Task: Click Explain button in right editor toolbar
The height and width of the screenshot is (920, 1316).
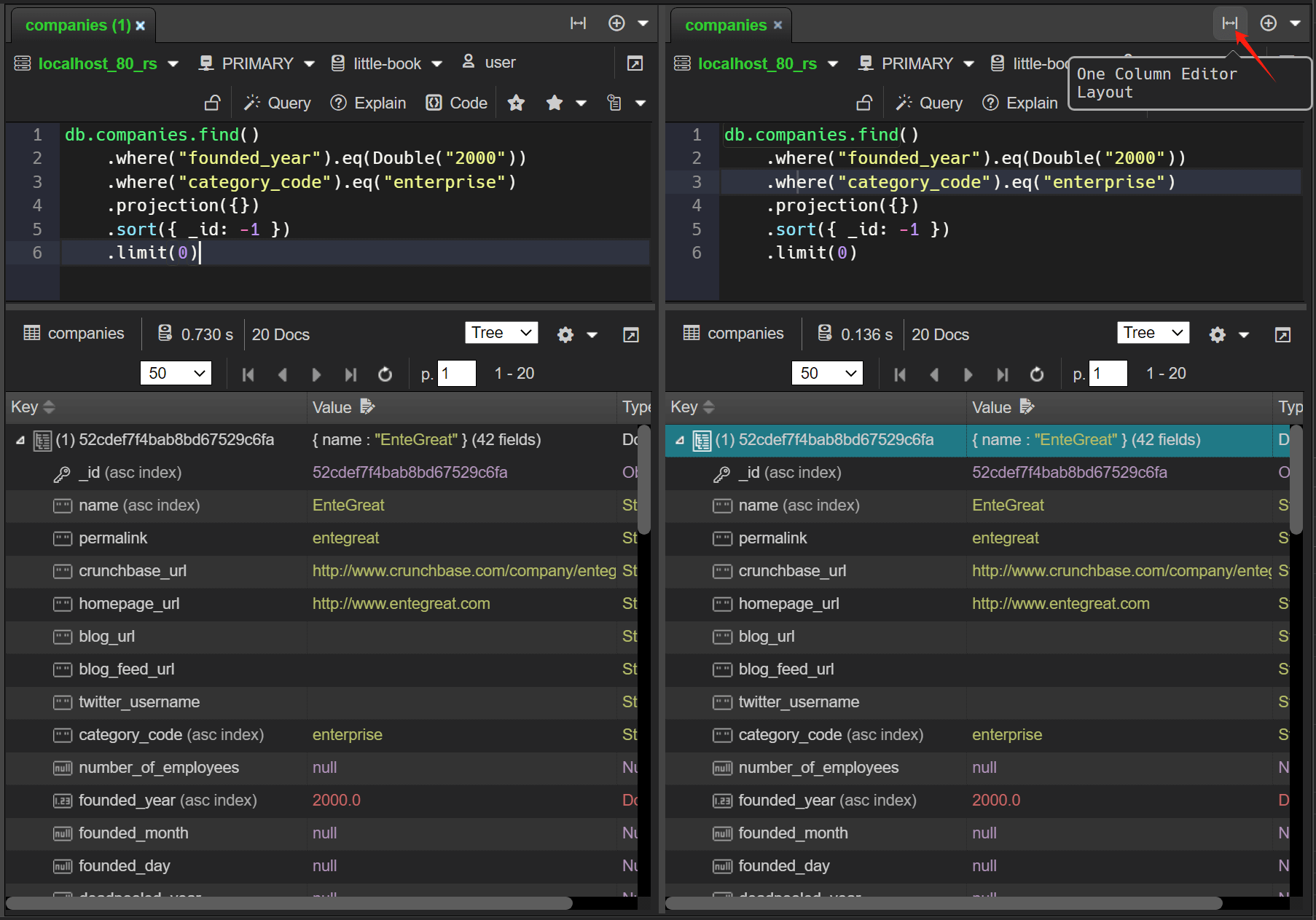Action: tap(1020, 103)
